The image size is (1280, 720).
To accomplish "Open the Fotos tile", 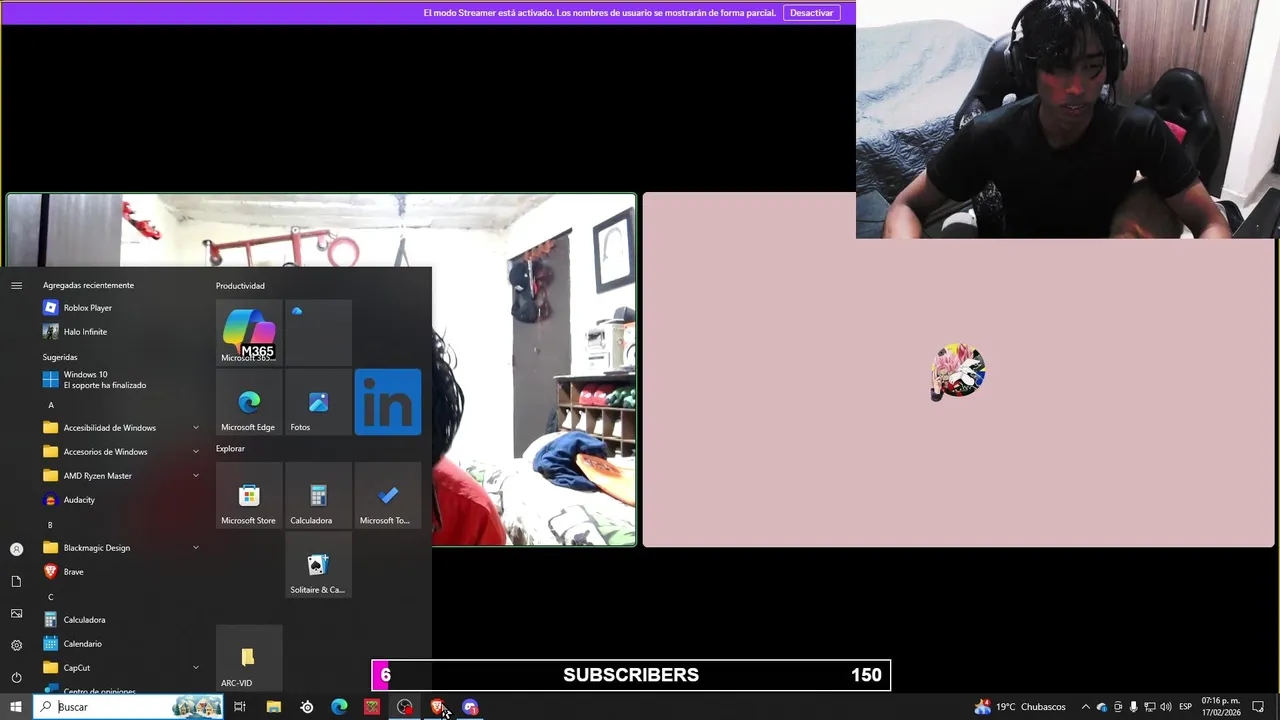I will pyautogui.click(x=318, y=402).
